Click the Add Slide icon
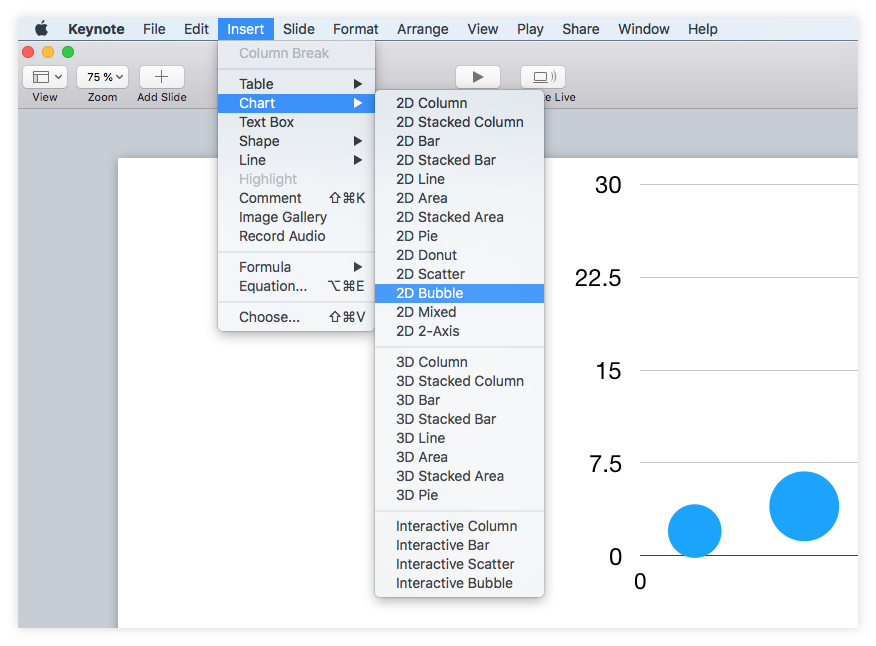The width and height of the screenshot is (876, 646). (x=160, y=76)
